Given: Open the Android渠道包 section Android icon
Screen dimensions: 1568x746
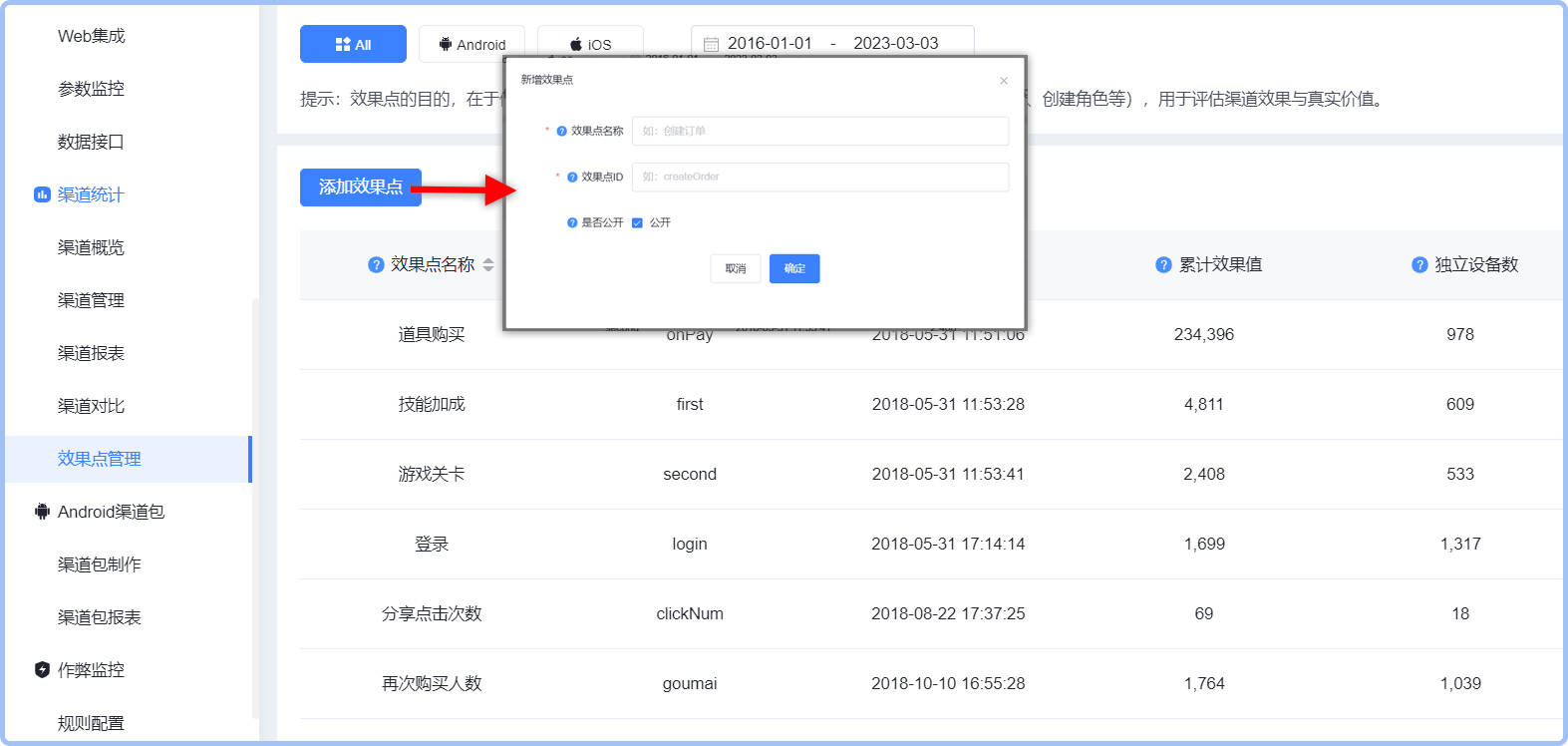Looking at the screenshot, I should click(42, 512).
